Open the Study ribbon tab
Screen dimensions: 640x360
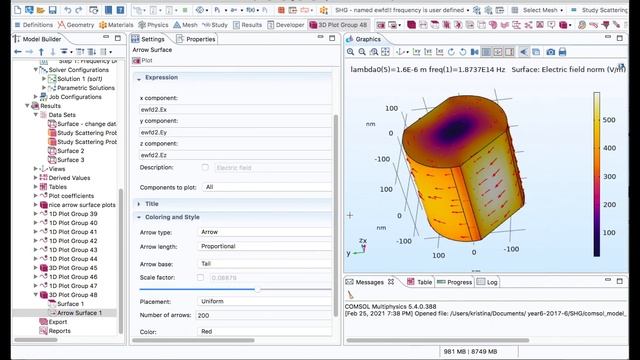(215, 25)
